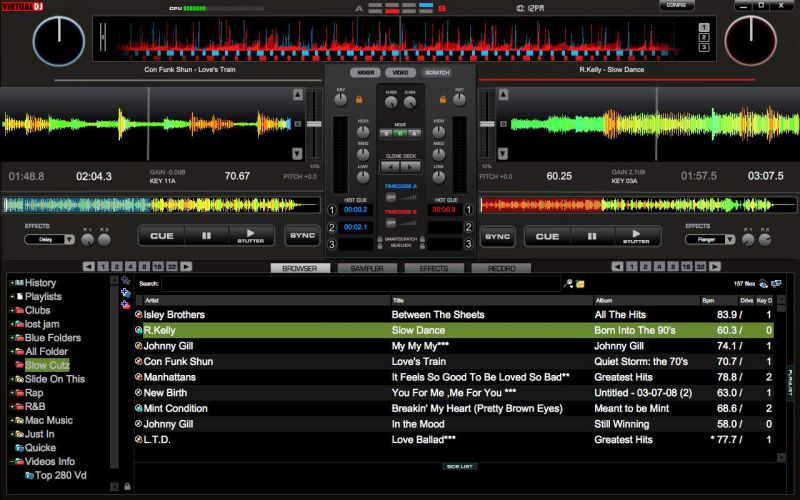Image resolution: width=800 pixels, height=500 pixels.
Task: Zoom in left deck waveform up arrow
Action: tap(297, 94)
